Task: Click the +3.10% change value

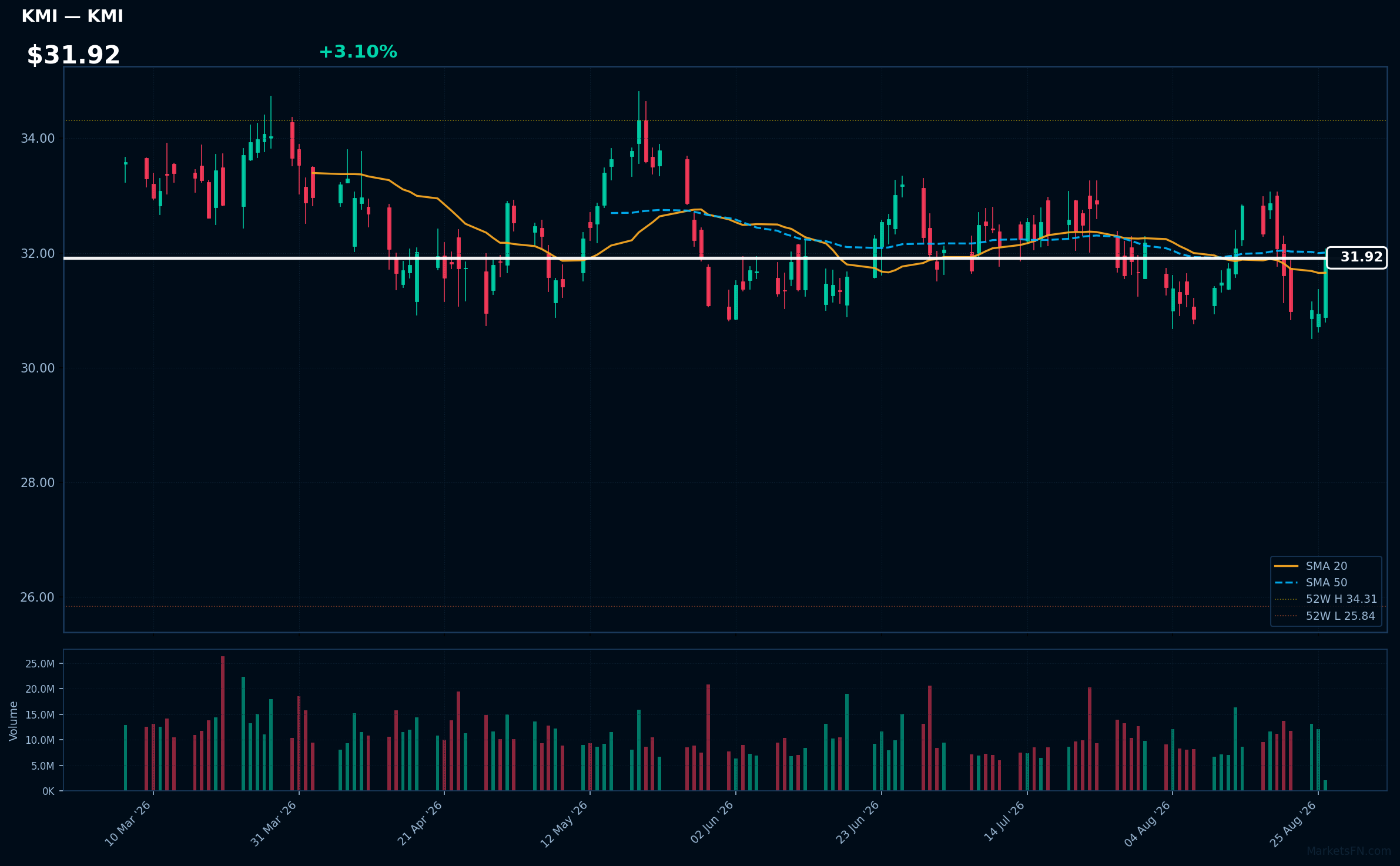Action: [x=358, y=52]
